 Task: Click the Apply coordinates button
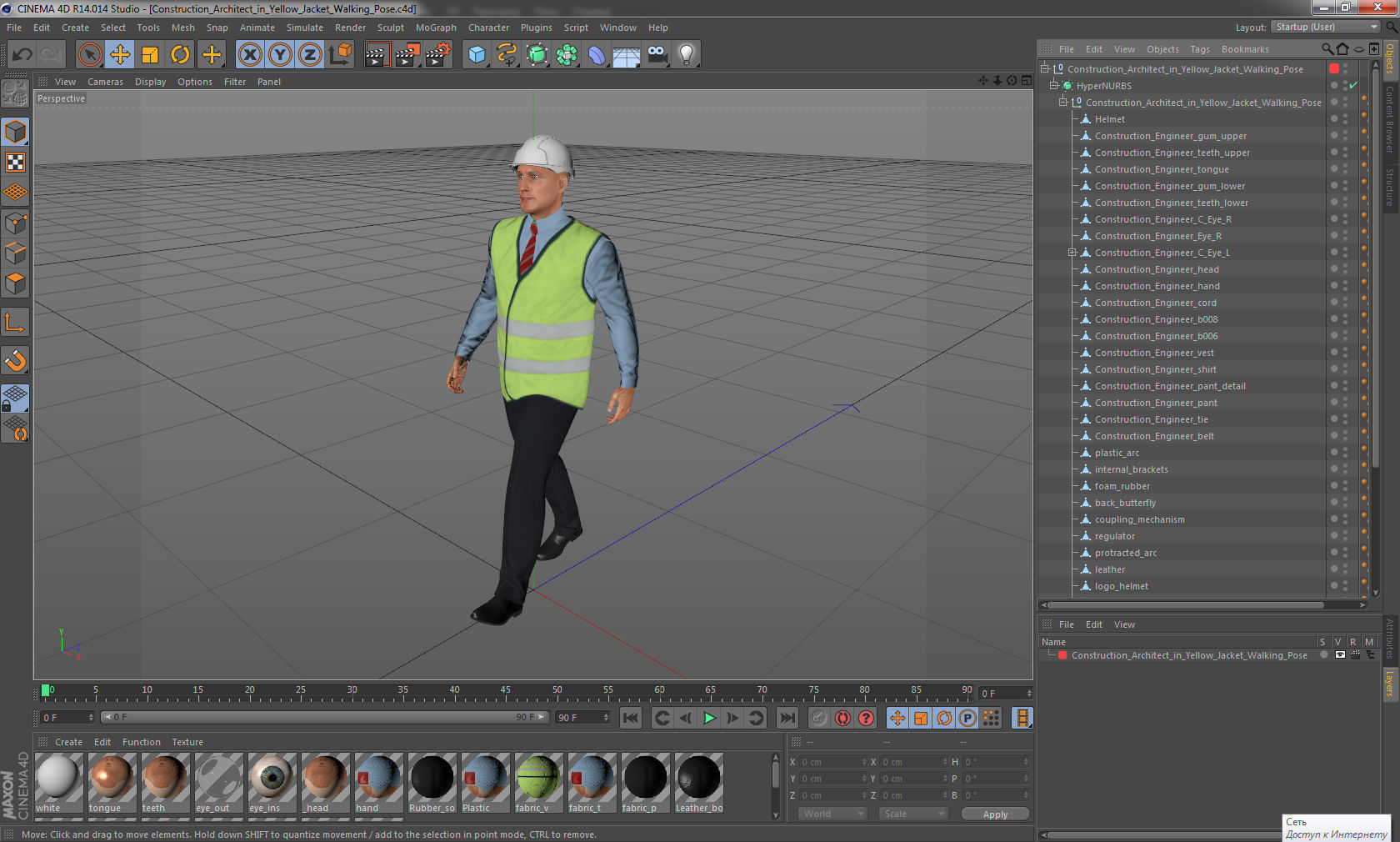(995, 814)
